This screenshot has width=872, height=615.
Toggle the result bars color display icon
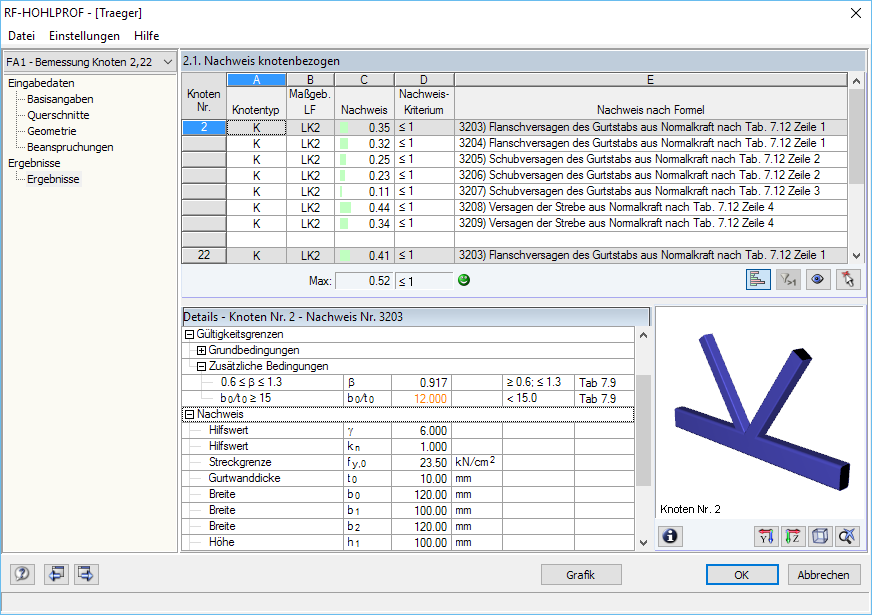click(x=758, y=280)
